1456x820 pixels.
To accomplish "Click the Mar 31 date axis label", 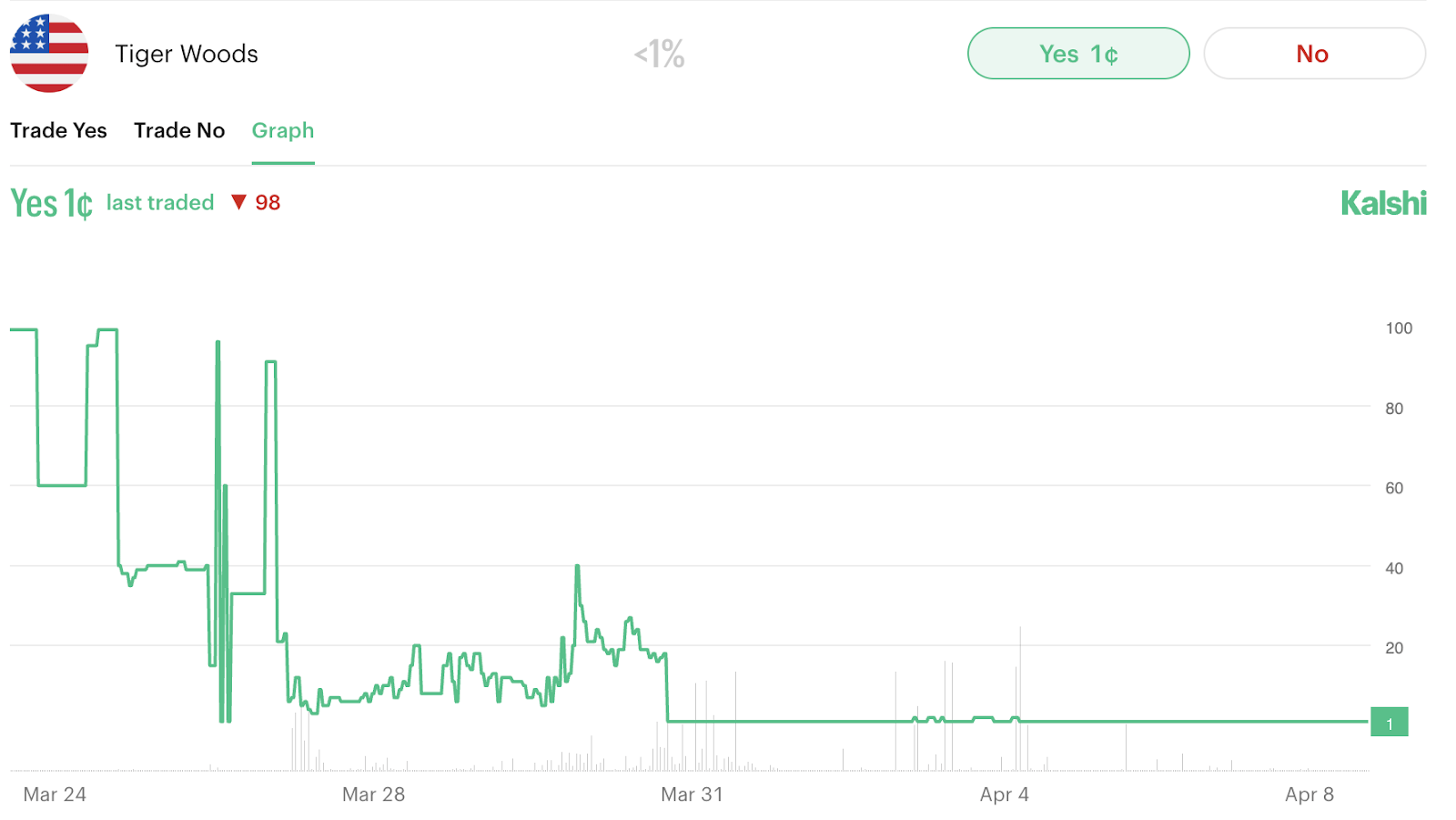I will [x=692, y=795].
